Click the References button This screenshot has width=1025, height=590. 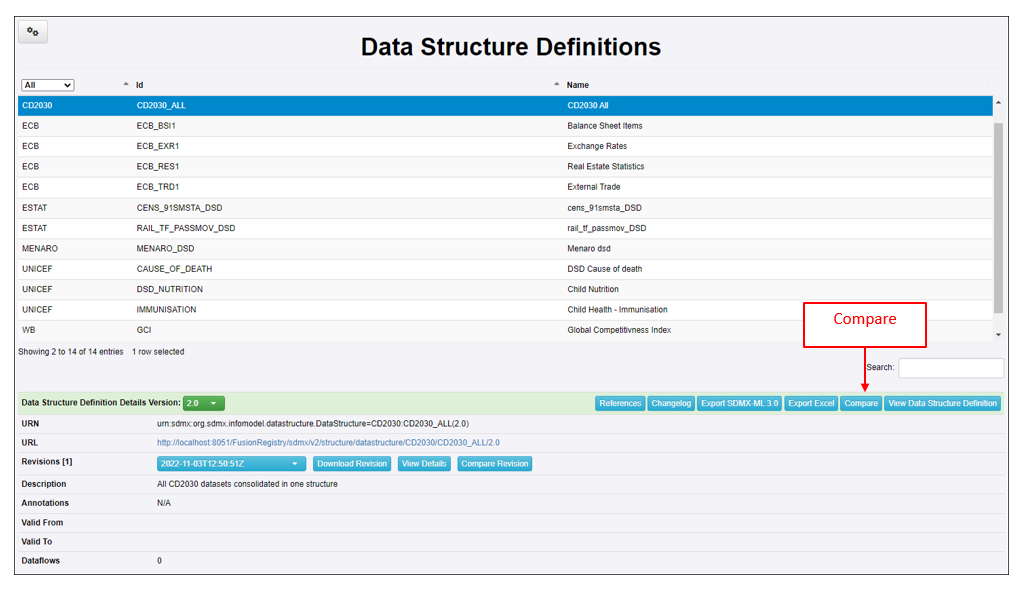pyautogui.click(x=620, y=403)
